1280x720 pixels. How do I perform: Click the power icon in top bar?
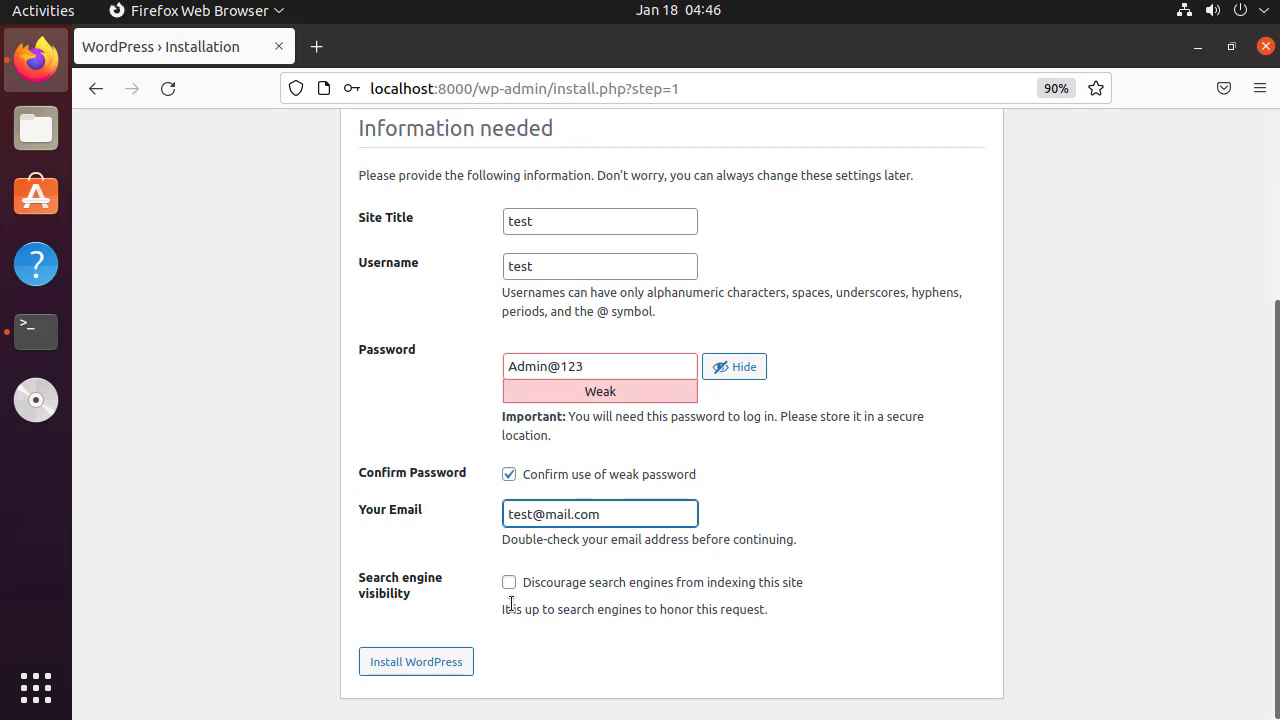(x=1240, y=10)
